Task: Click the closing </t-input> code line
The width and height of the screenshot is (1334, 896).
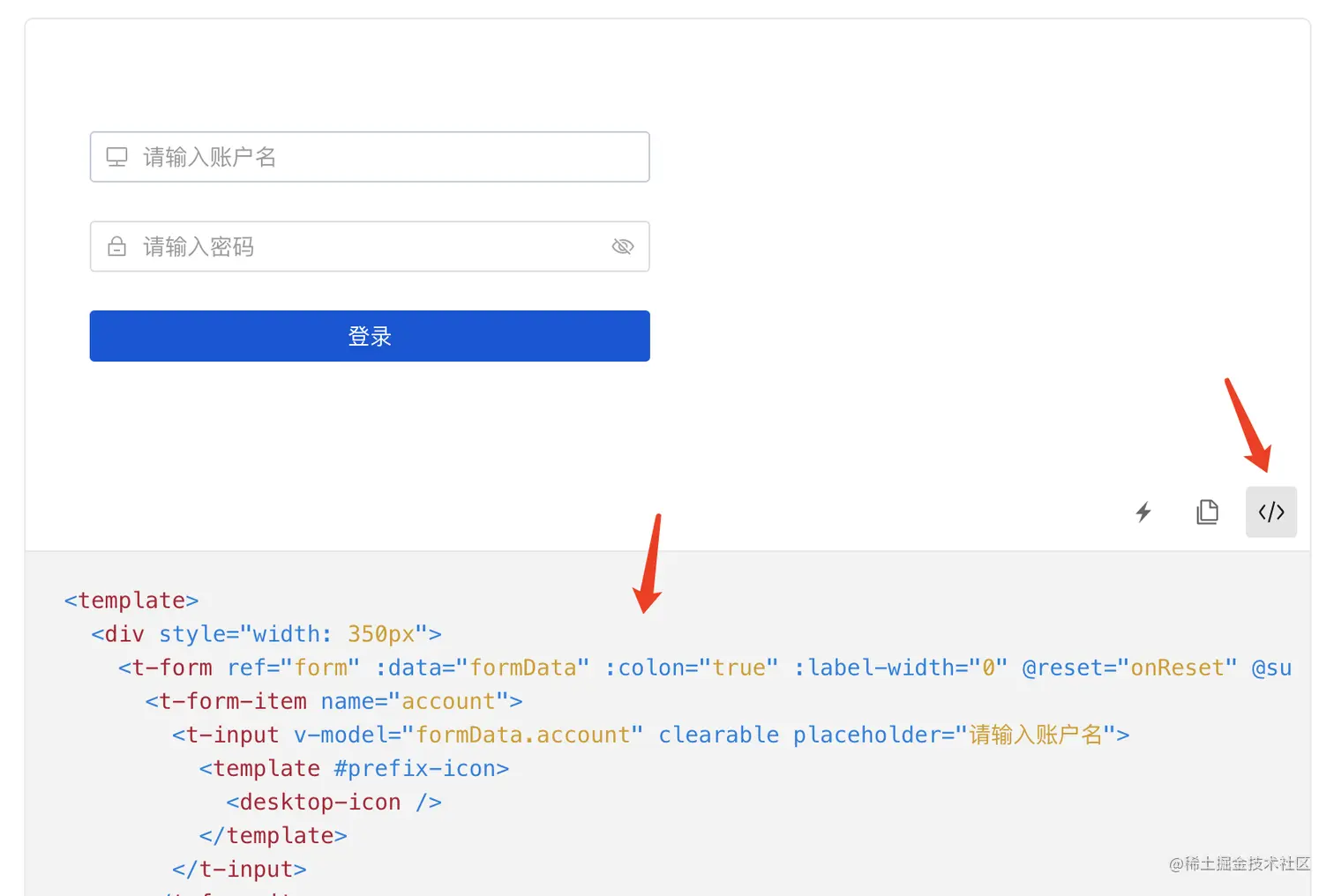Action: pyautogui.click(x=239, y=869)
